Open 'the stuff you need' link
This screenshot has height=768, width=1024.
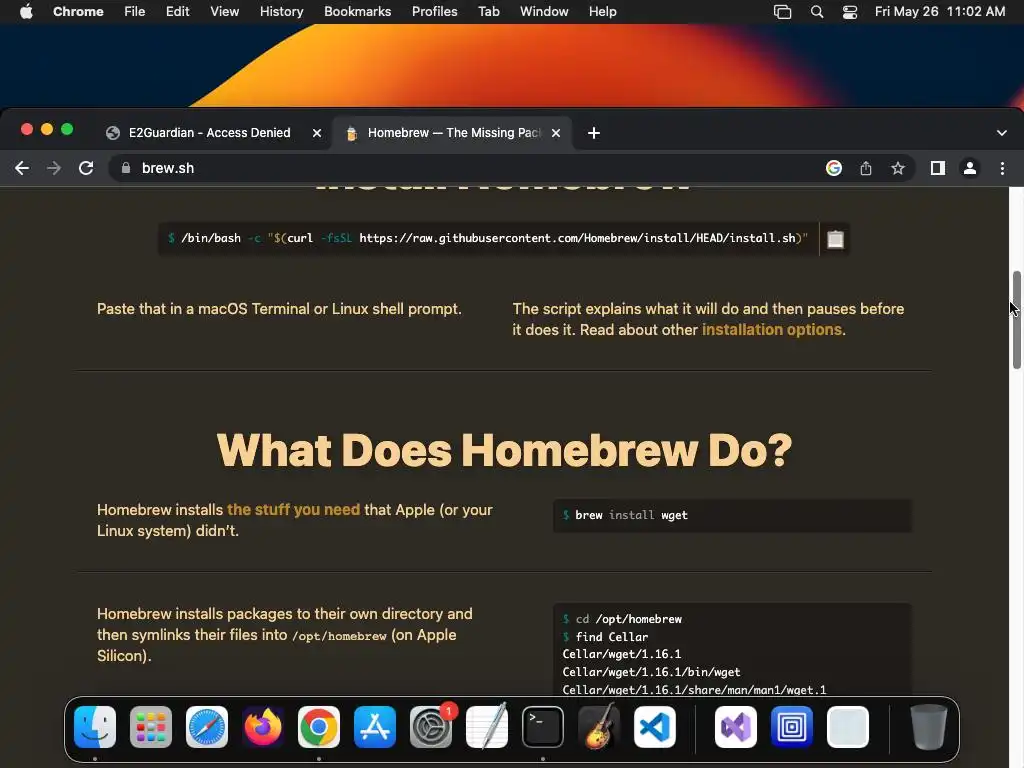pos(293,510)
